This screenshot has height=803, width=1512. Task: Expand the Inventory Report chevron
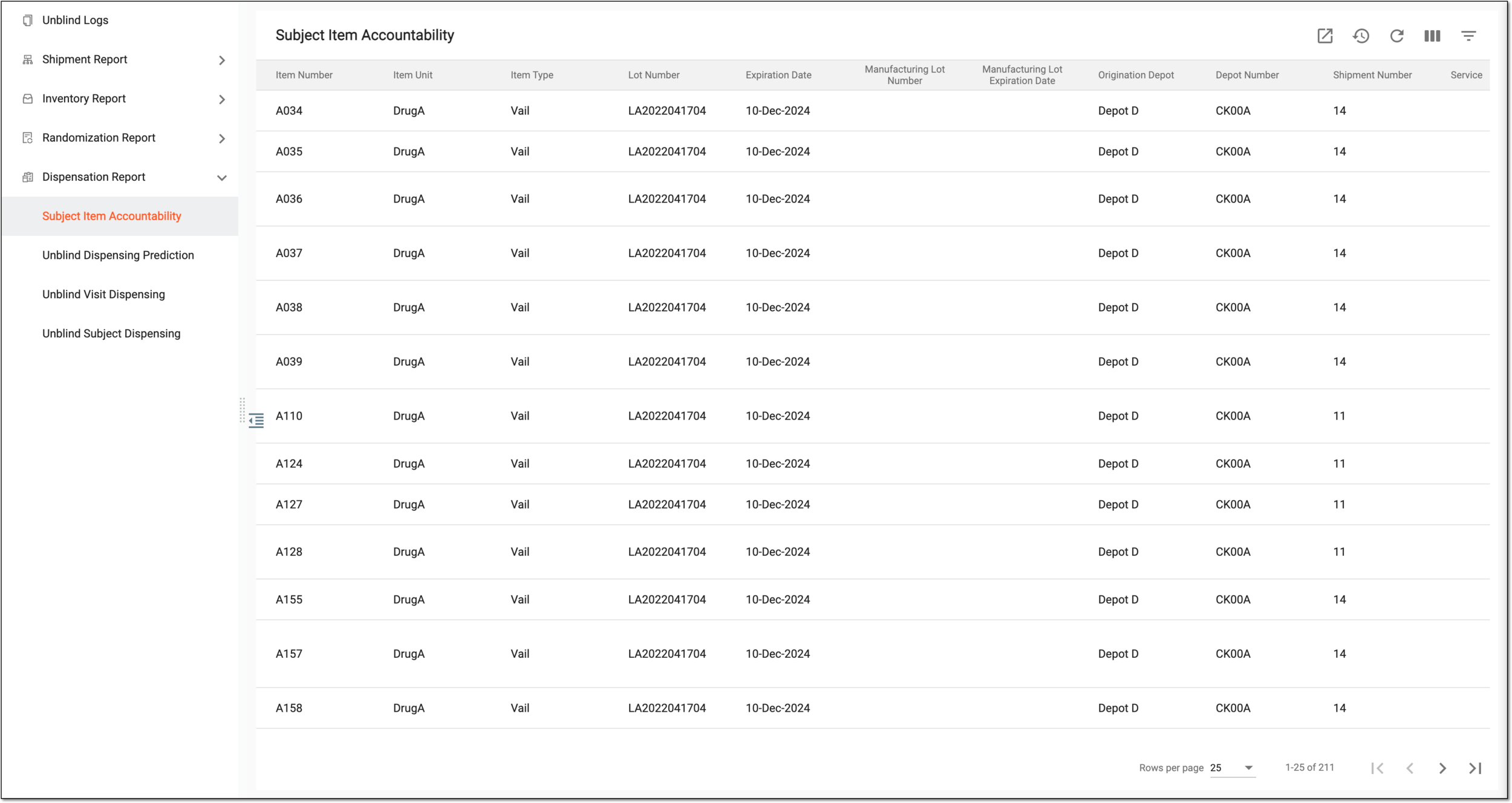pyautogui.click(x=222, y=100)
